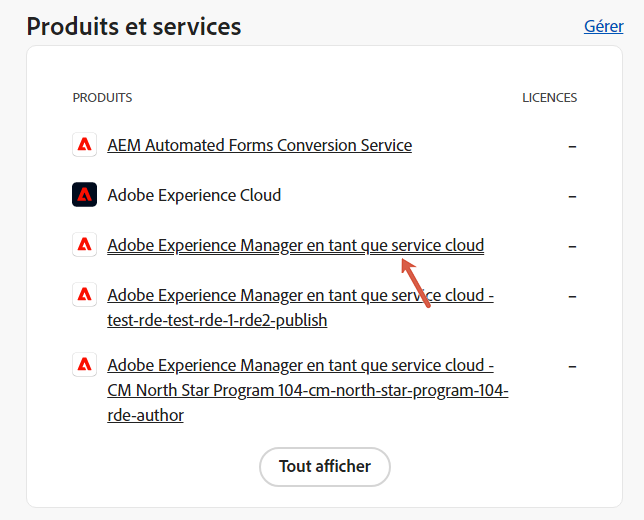Open the Gérer link
Screen dimensions: 644x520
(603, 27)
